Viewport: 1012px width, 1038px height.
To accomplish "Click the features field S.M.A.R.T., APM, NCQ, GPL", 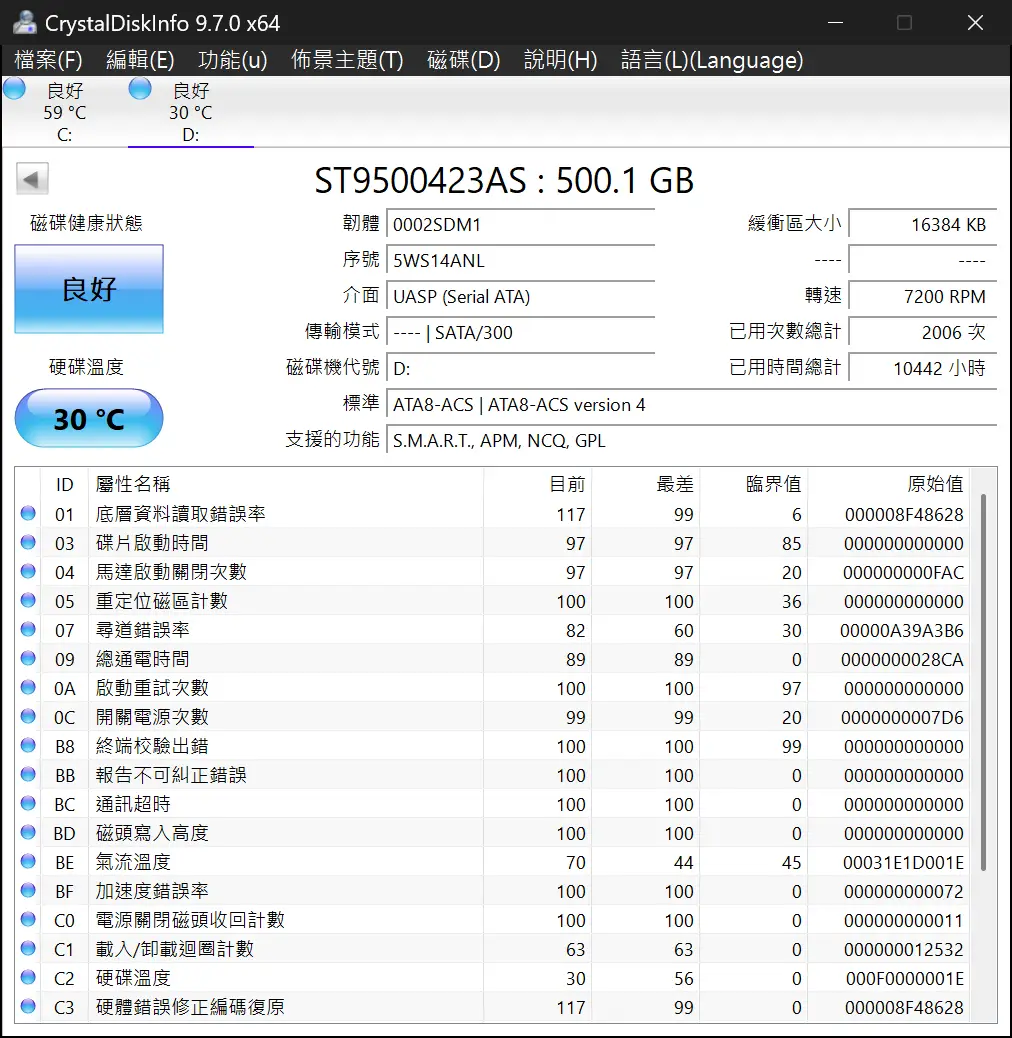I will (691, 440).
